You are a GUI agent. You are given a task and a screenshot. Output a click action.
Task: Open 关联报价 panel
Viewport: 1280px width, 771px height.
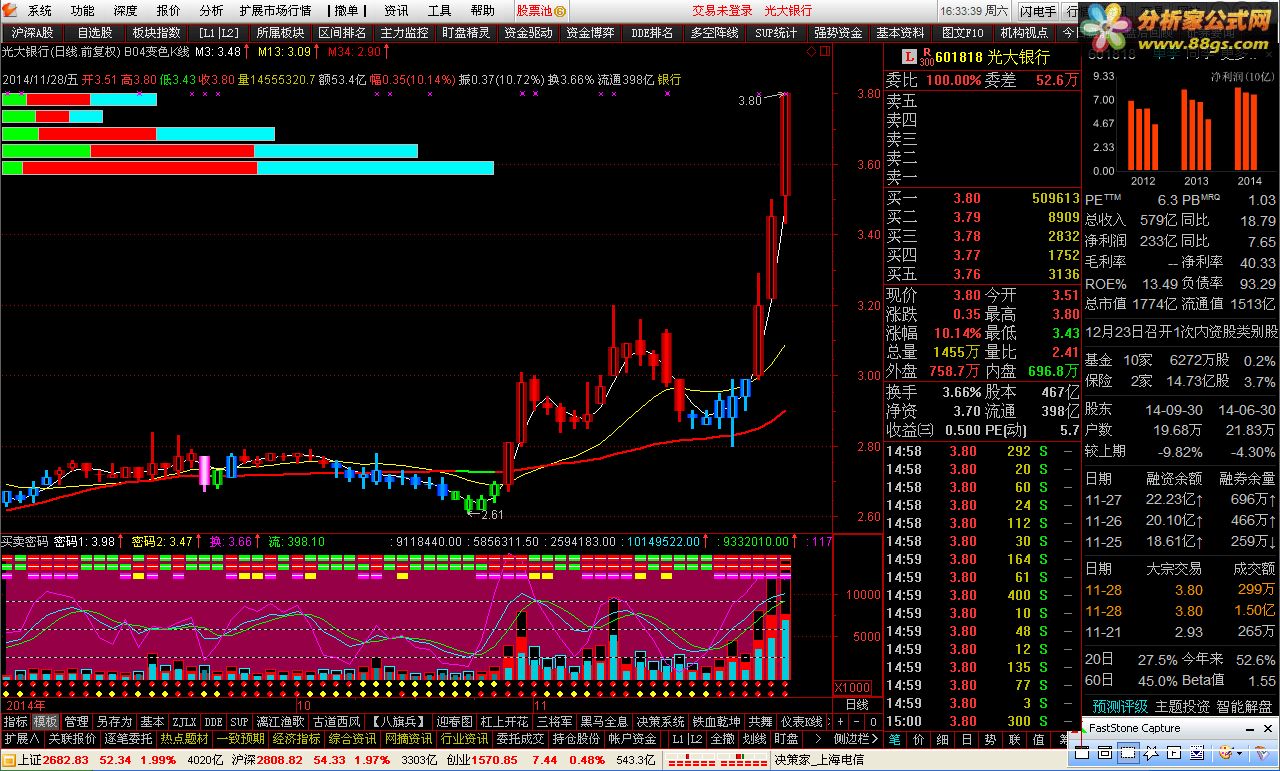72,739
